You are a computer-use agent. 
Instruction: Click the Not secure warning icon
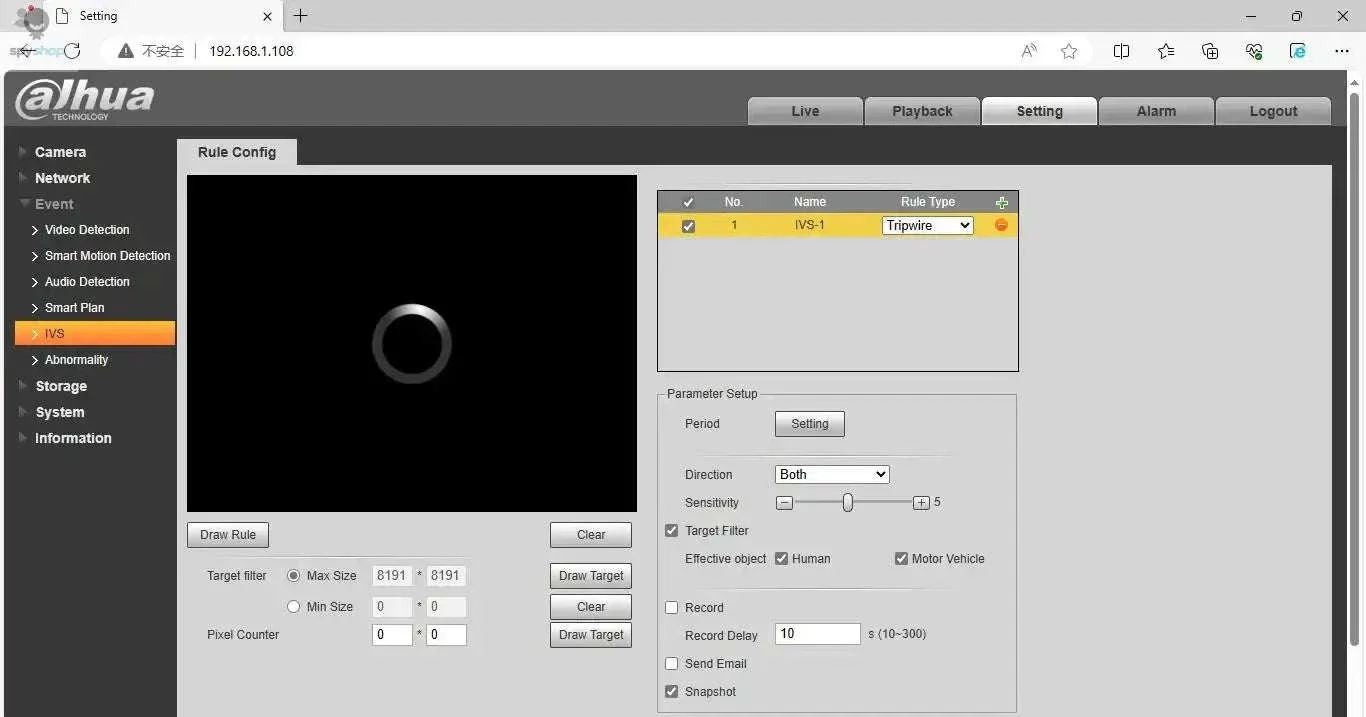coord(126,51)
